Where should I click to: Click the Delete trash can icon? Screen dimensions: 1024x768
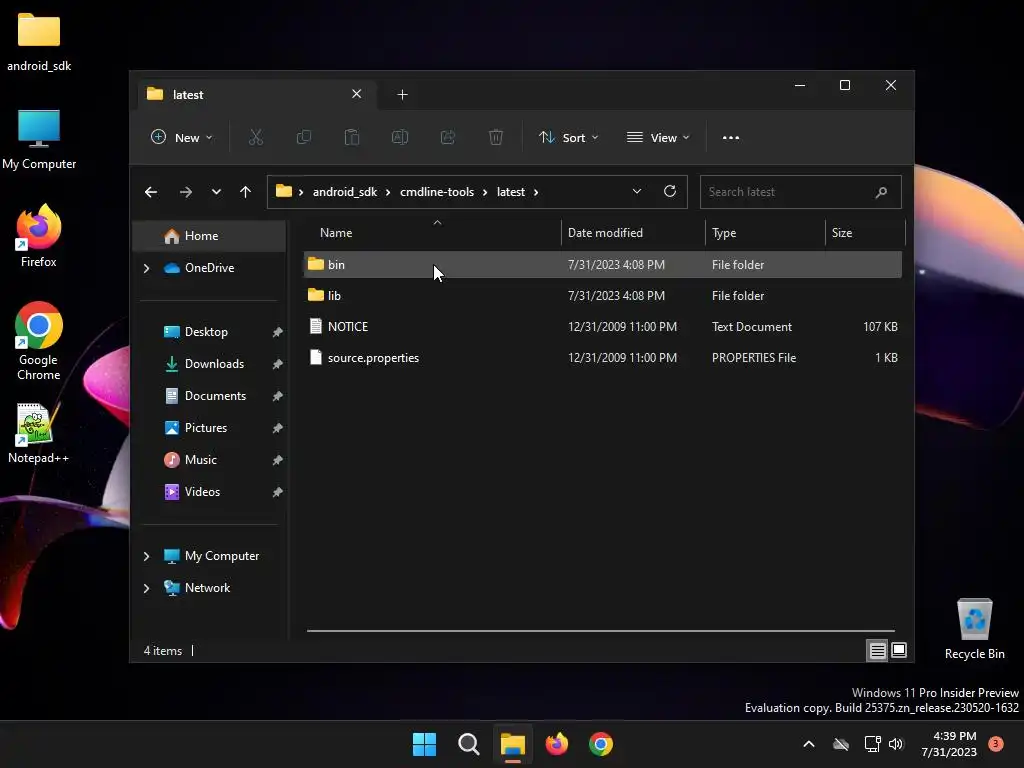coord(496,137)
